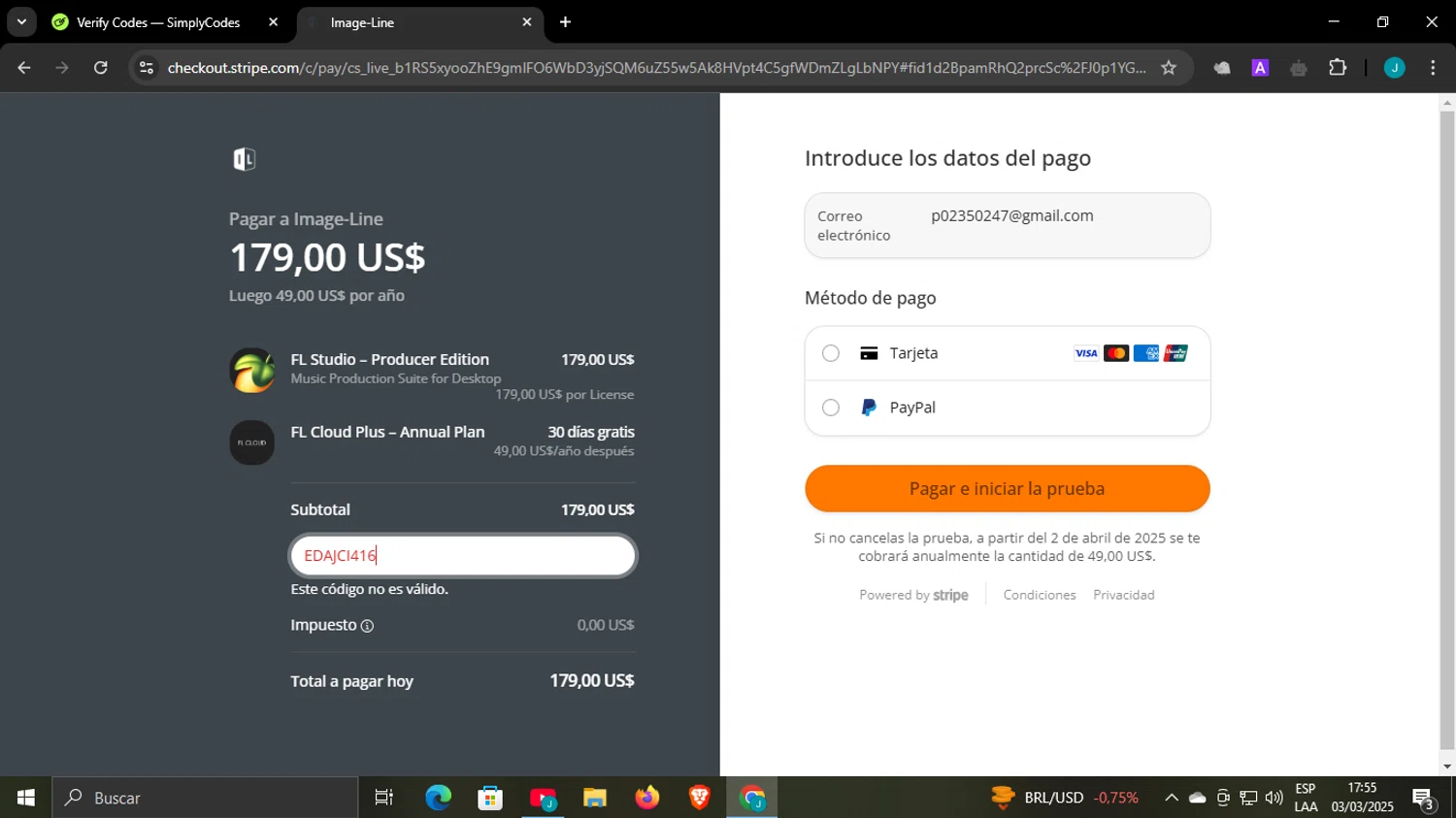Image resolution: width=1456 pixels, height=818 pixels.
Task: Click the FL Cloud Plus – Annual Plan title
Action: click(387, 432)
